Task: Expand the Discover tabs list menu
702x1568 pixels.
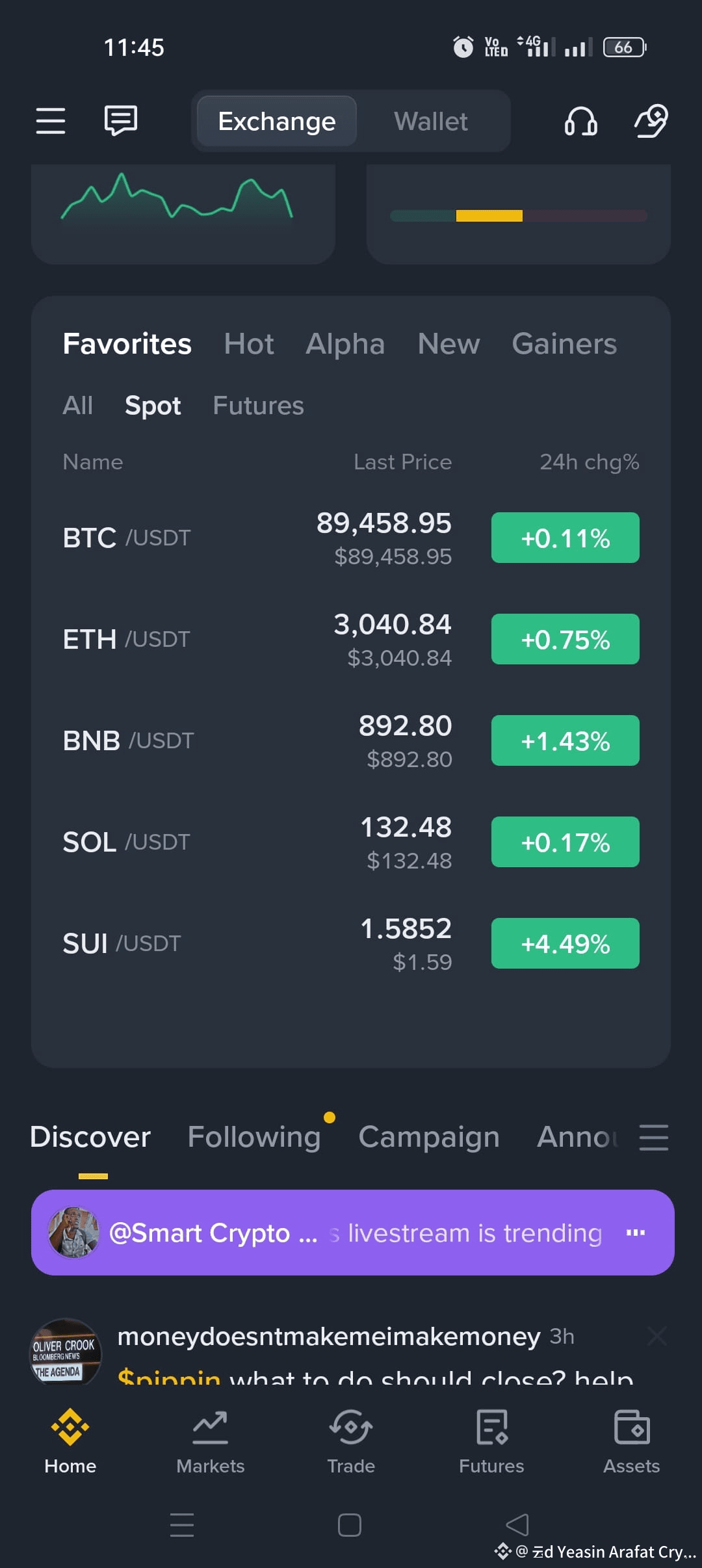Action: point(654,1138)
